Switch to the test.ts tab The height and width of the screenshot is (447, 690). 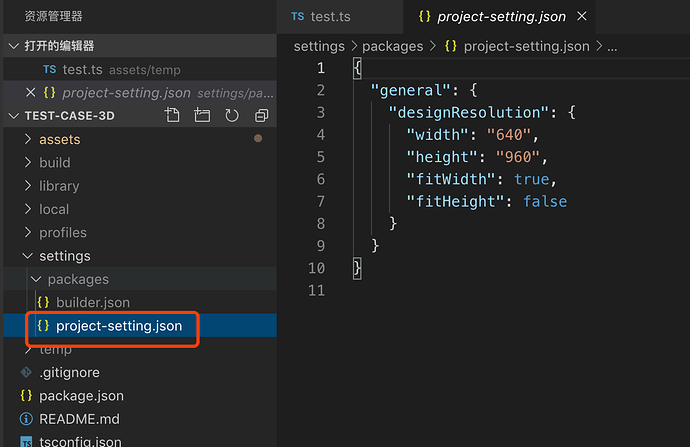pyautogui.click(x=328, y=17)
